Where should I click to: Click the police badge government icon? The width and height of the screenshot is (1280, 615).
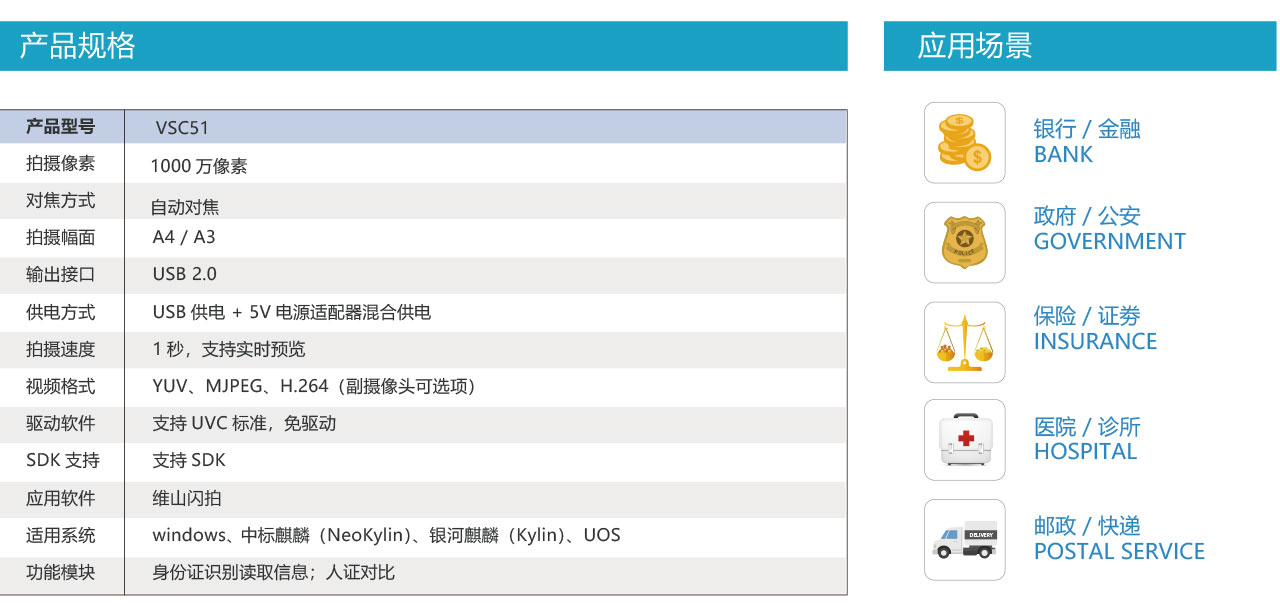964,242
